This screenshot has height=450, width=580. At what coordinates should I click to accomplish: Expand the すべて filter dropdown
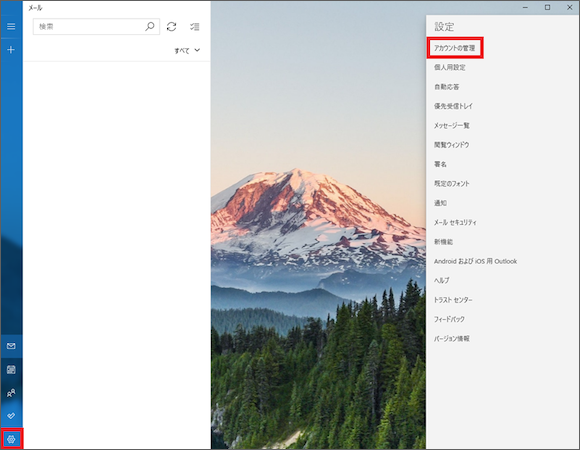point(187,50)
